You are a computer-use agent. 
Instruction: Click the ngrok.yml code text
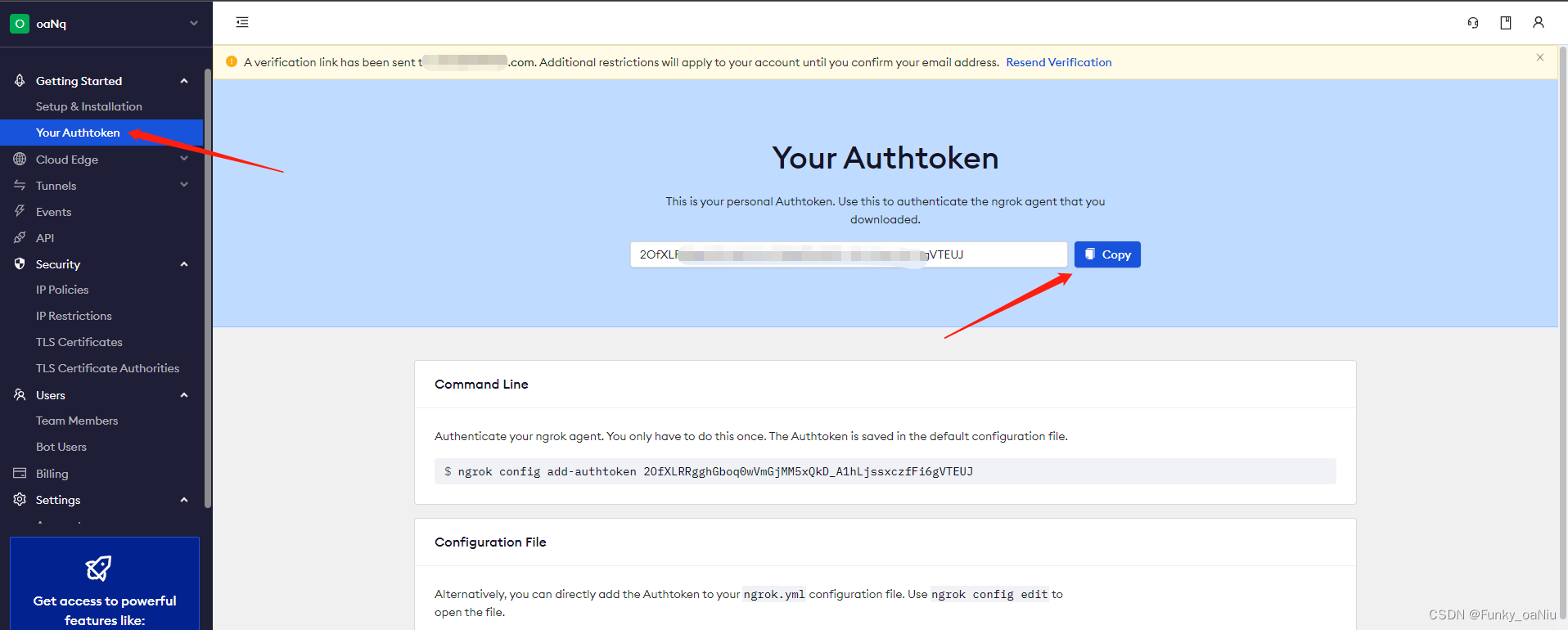(774, 594)
